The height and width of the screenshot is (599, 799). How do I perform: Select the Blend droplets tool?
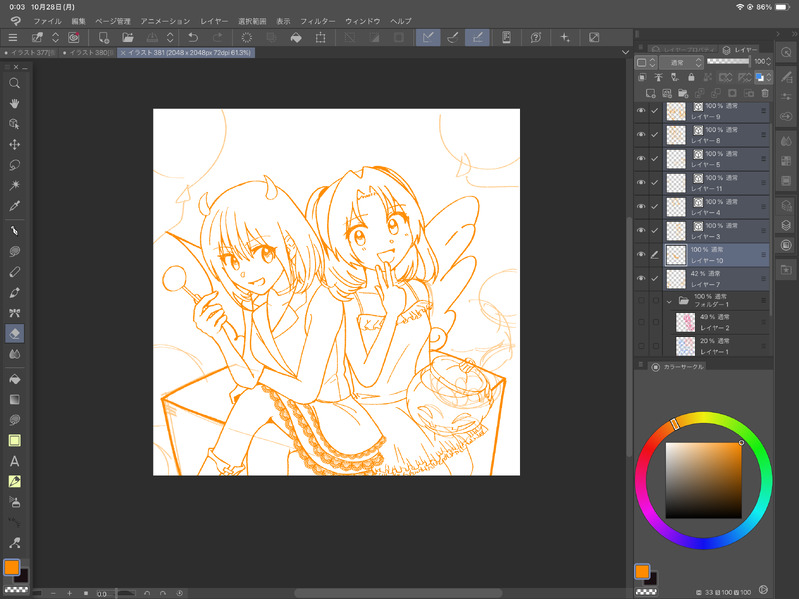(x=14, y=354)
